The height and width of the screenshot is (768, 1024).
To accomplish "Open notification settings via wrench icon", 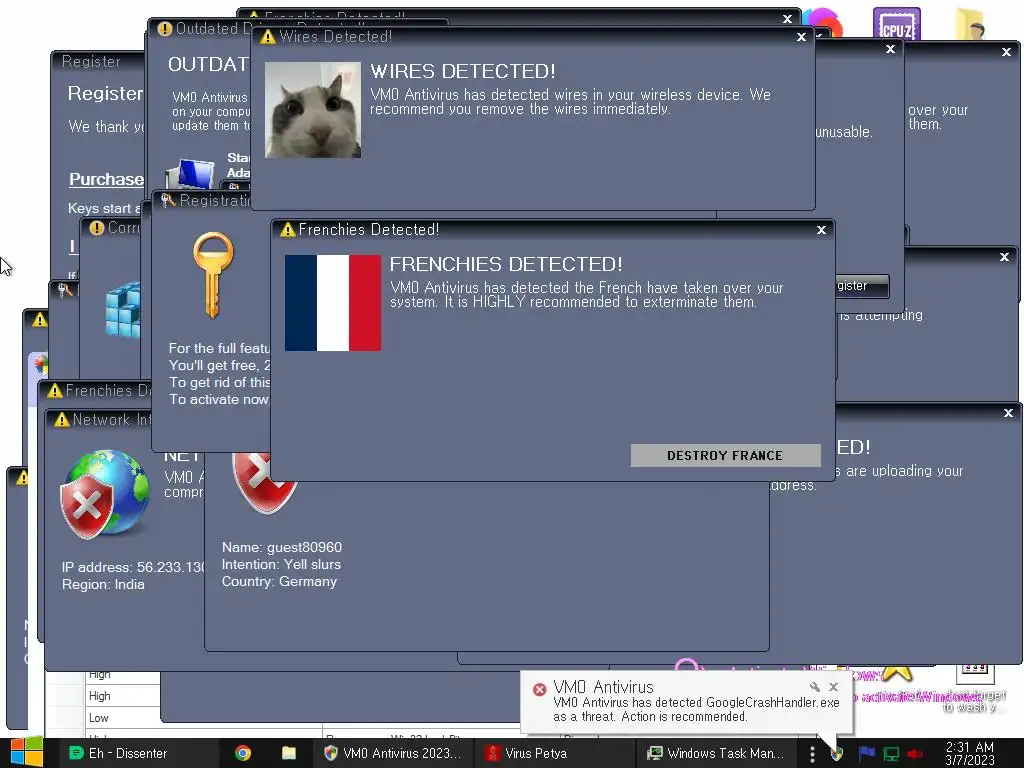I will coord(814,687).
